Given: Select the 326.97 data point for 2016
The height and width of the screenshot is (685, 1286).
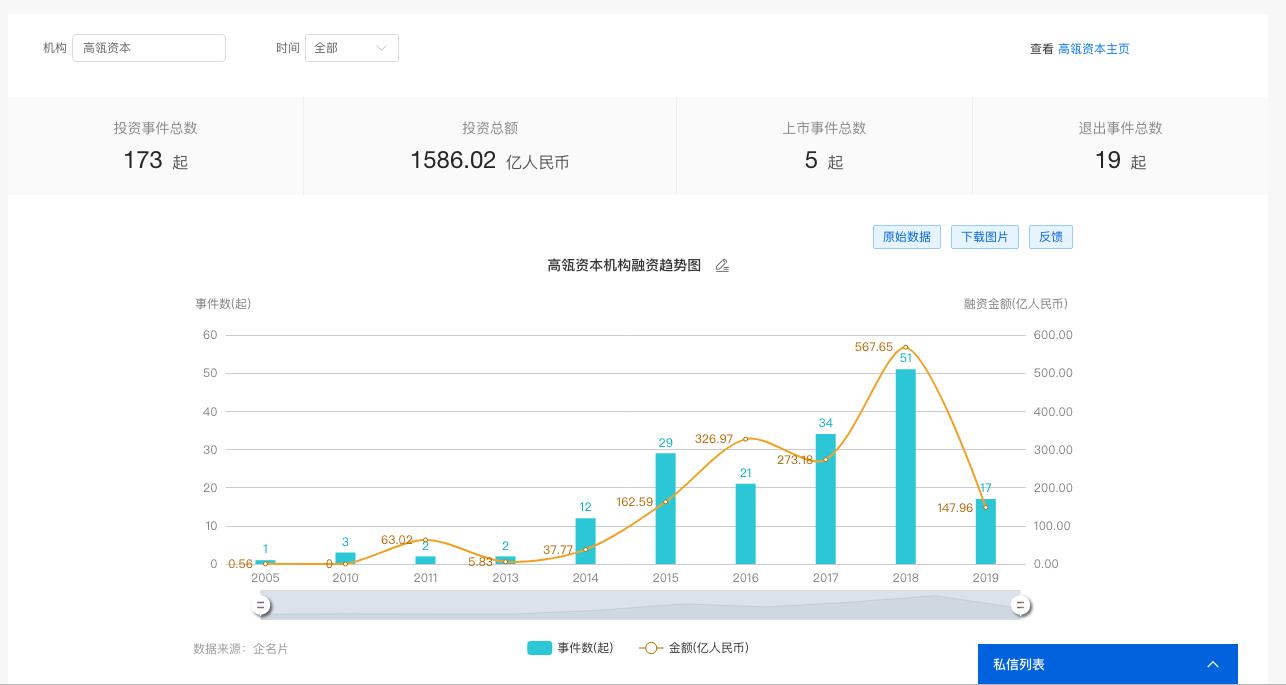Looking at the screenshot, I should click(x=746, y=439).
